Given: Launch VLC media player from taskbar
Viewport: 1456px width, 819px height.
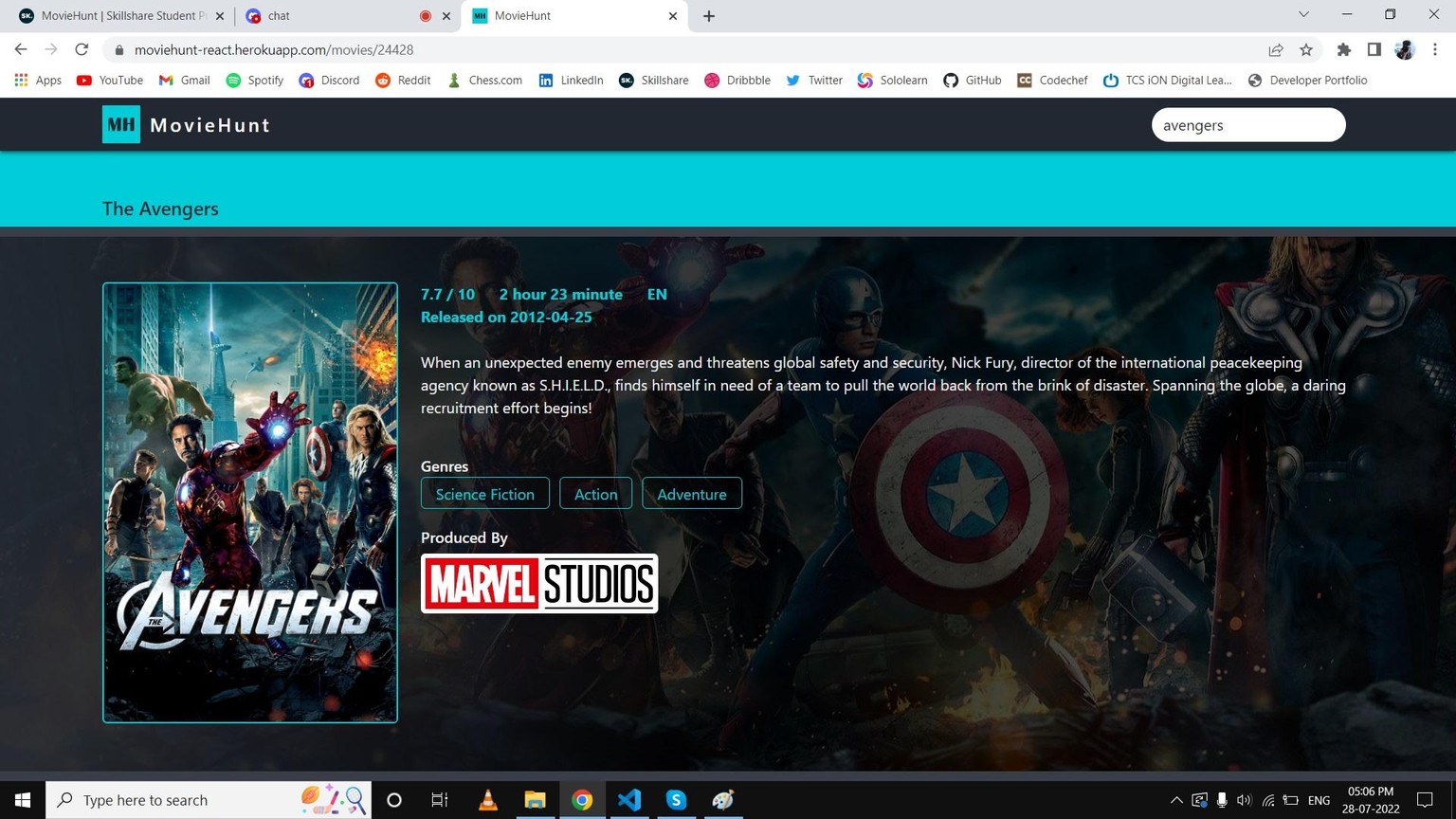Looking at the screenshot, I should 488,800.
